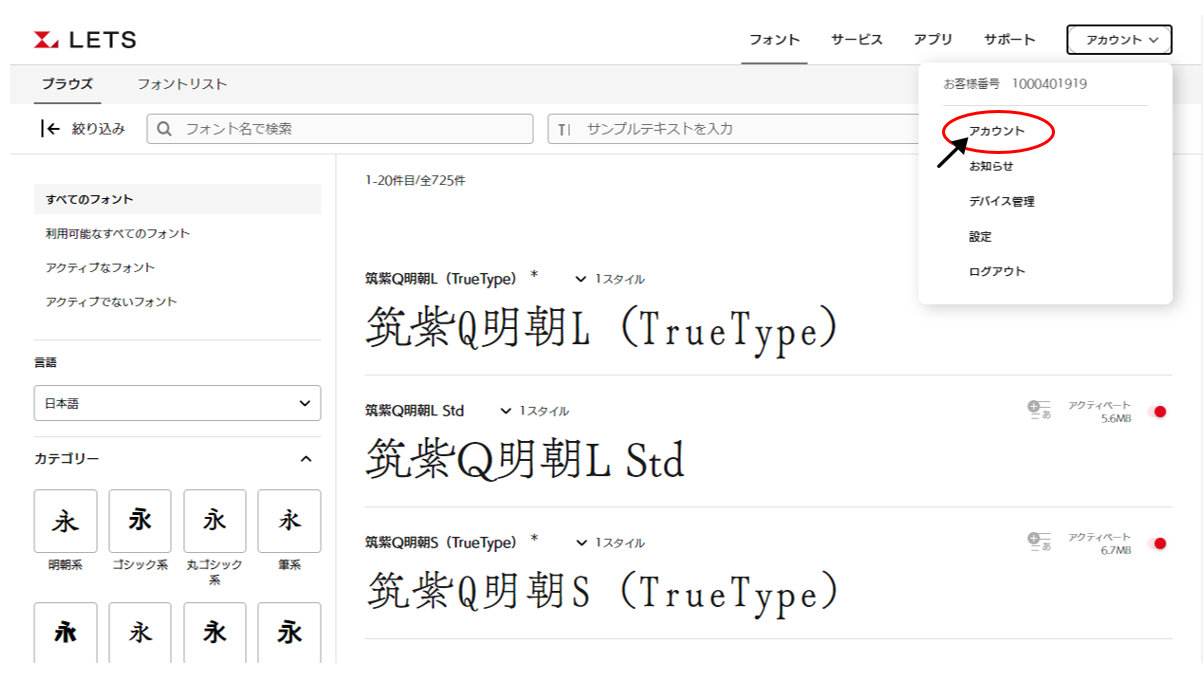Open the 日本語 language dropdown
This screenshot has width=1204, height=675.
click(177, 403)
